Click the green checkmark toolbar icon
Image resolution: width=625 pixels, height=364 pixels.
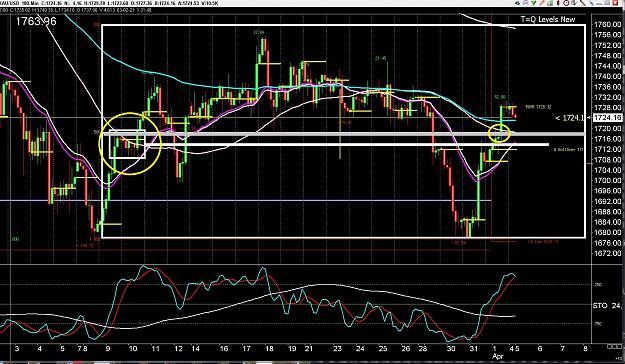pos(533,3)
